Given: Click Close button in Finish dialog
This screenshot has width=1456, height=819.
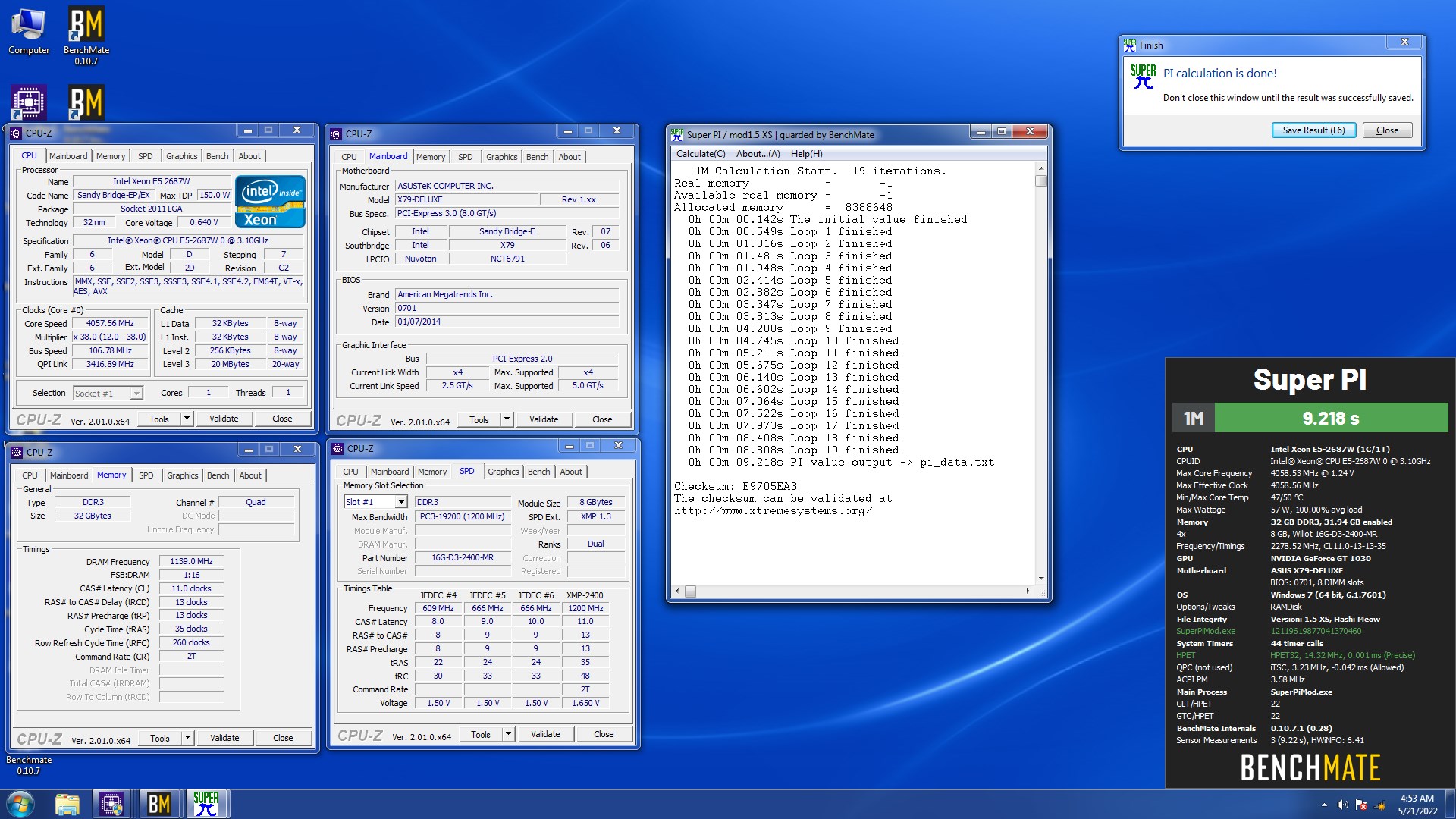Looking at the screenshot, I should coord(1387,130).
